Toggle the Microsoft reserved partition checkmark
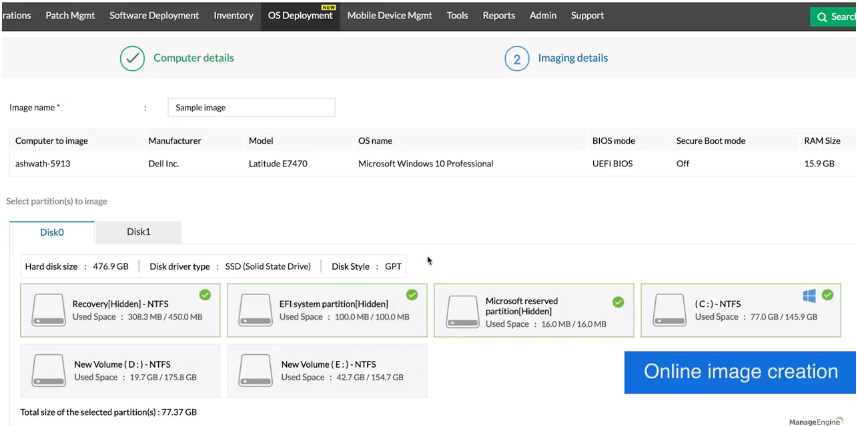The width and height of the screenshot is (857, 426). point(618,301)
